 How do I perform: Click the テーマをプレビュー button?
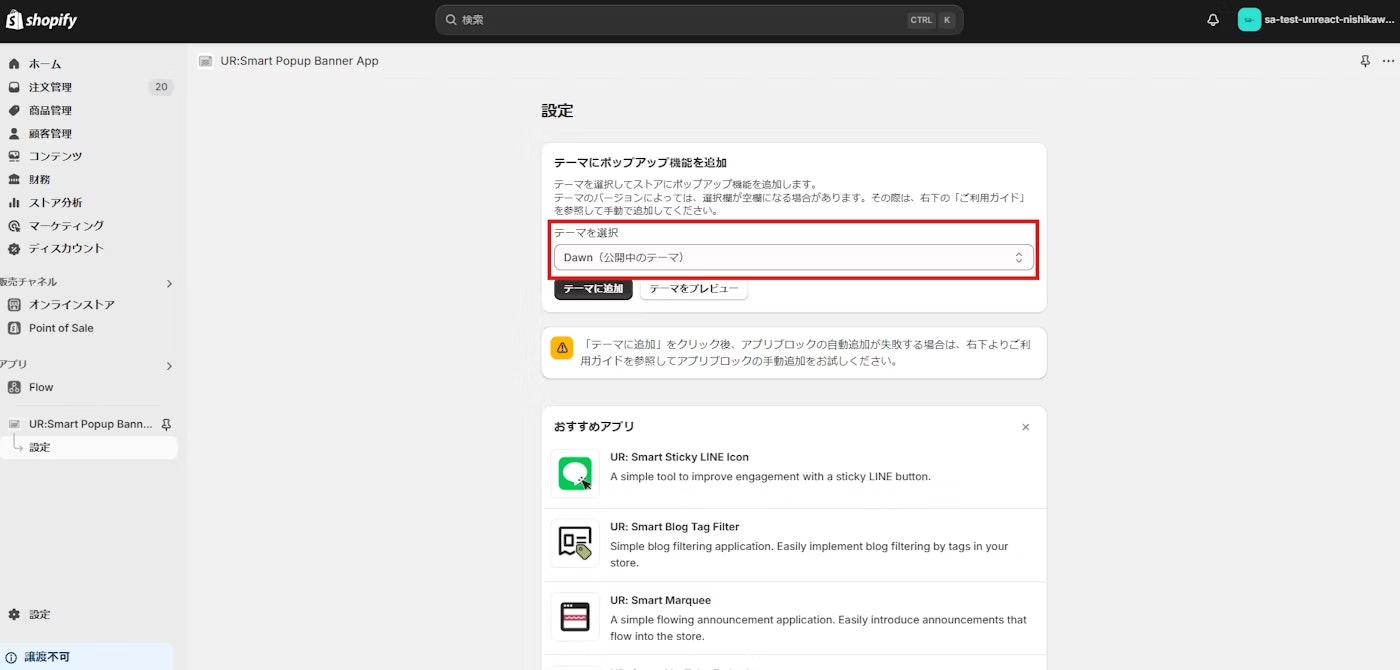coord(694,289)
